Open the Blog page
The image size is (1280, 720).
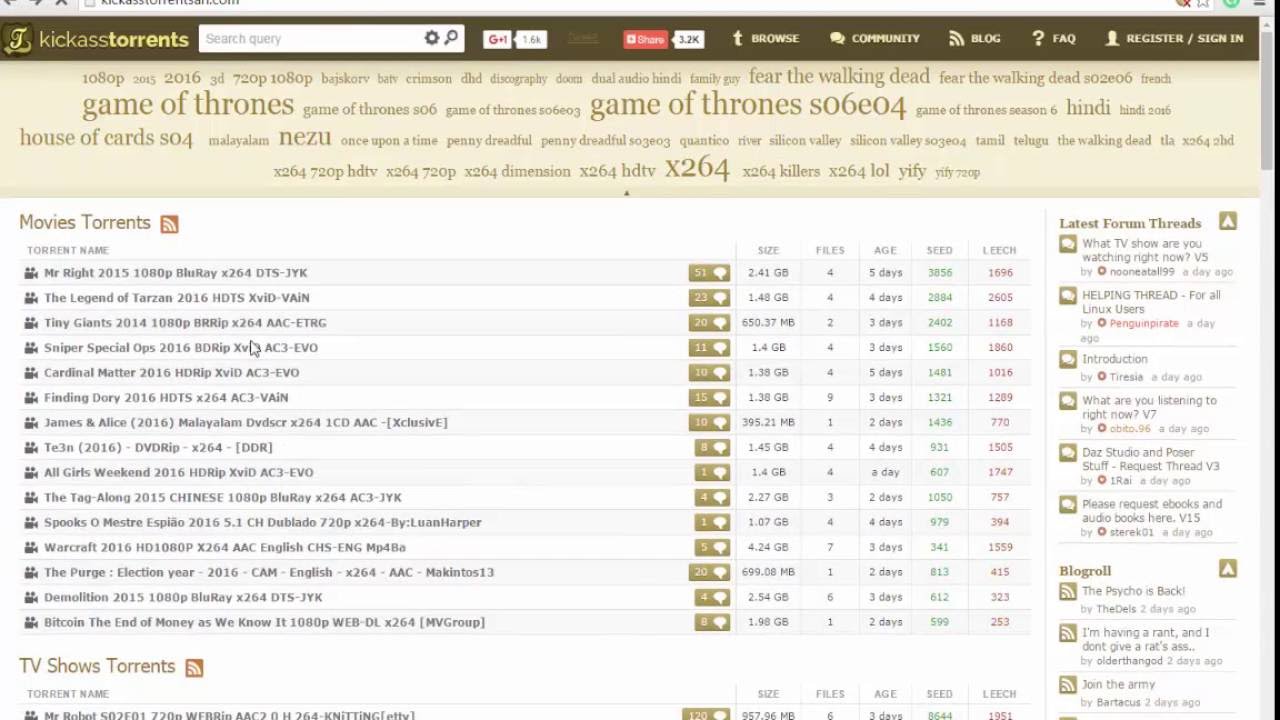click(x=973, y=38)
